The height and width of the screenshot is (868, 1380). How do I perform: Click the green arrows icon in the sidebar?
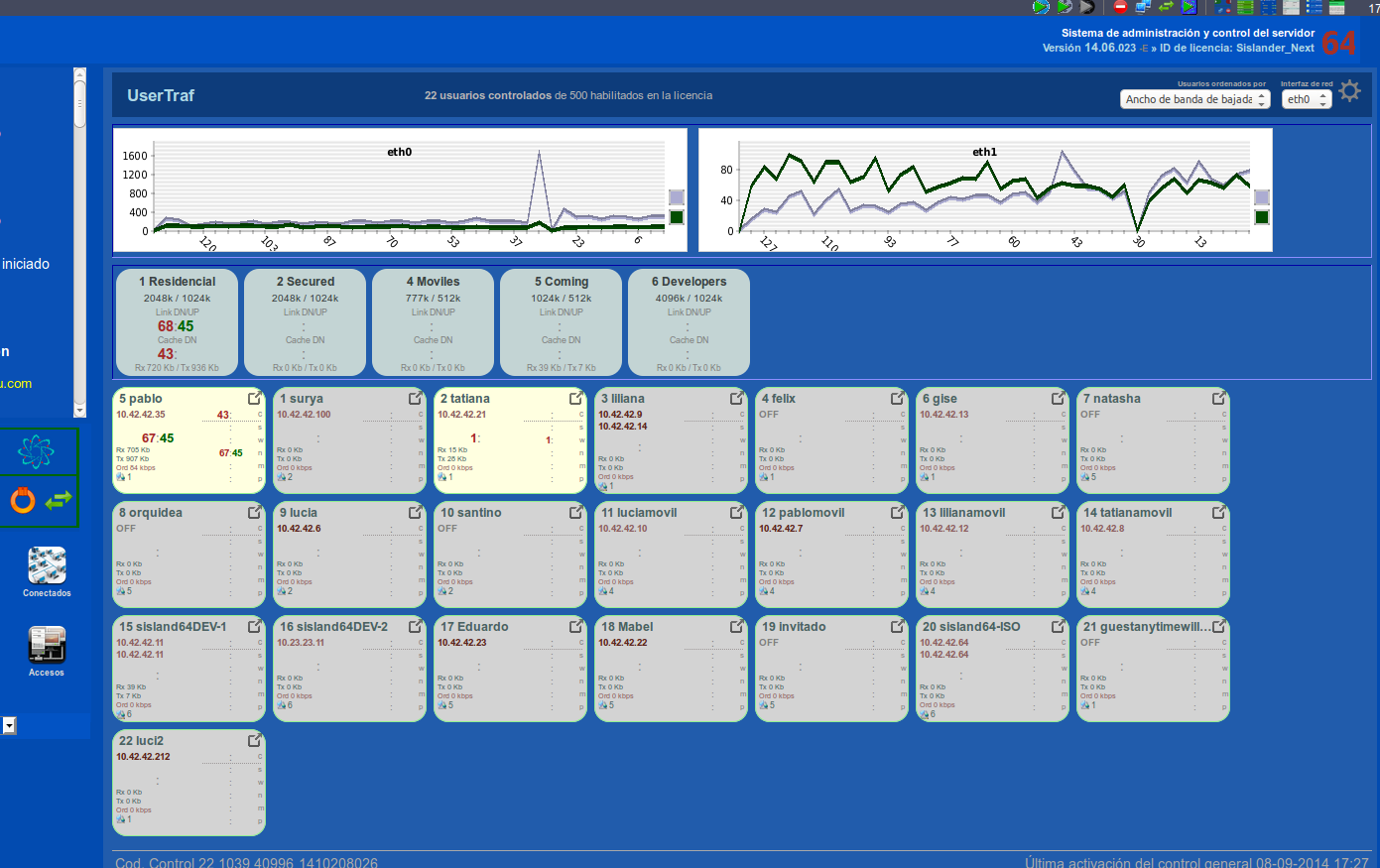click(59, 500)
